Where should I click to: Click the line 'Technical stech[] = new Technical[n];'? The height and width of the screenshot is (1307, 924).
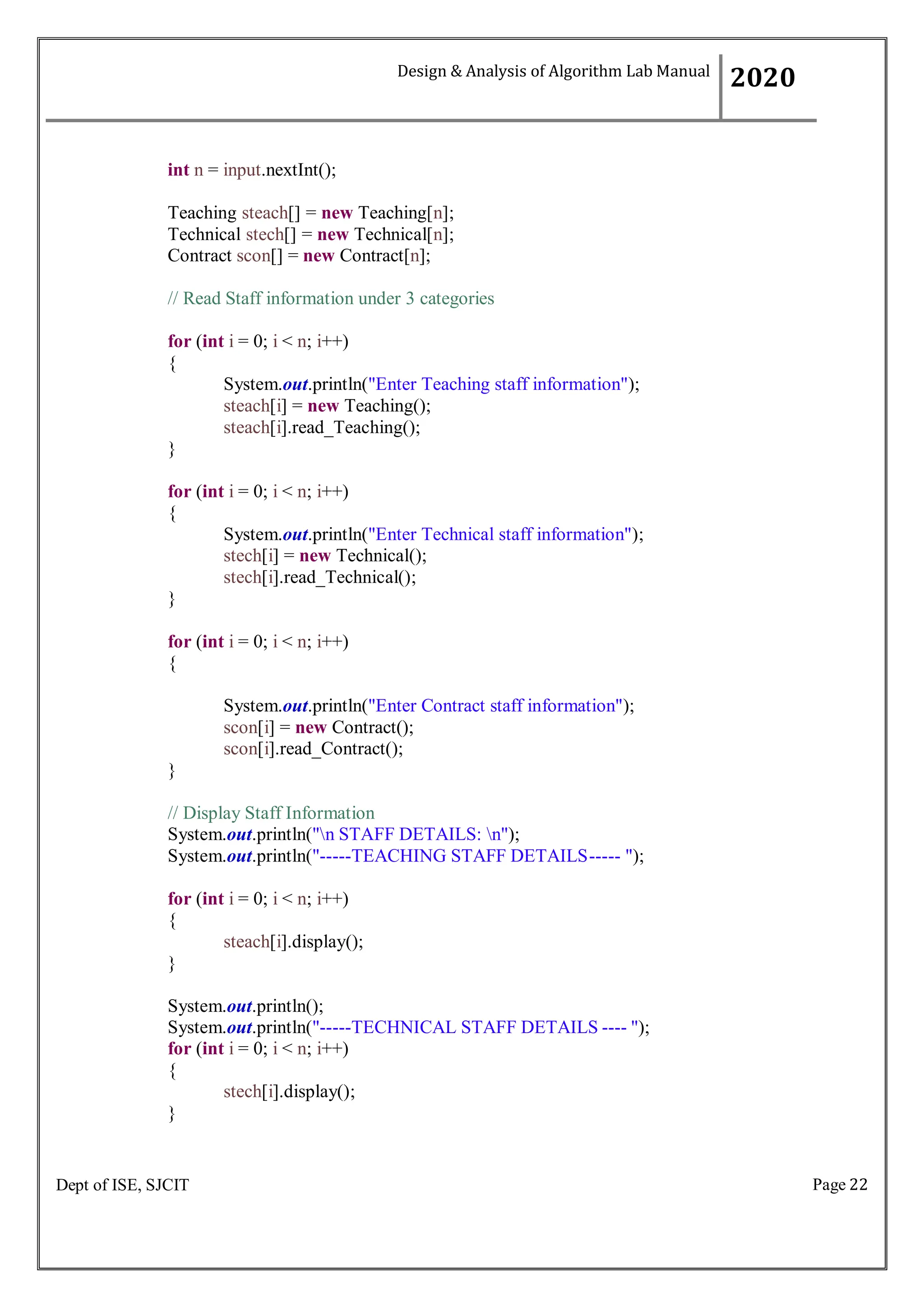coord(311,235)
